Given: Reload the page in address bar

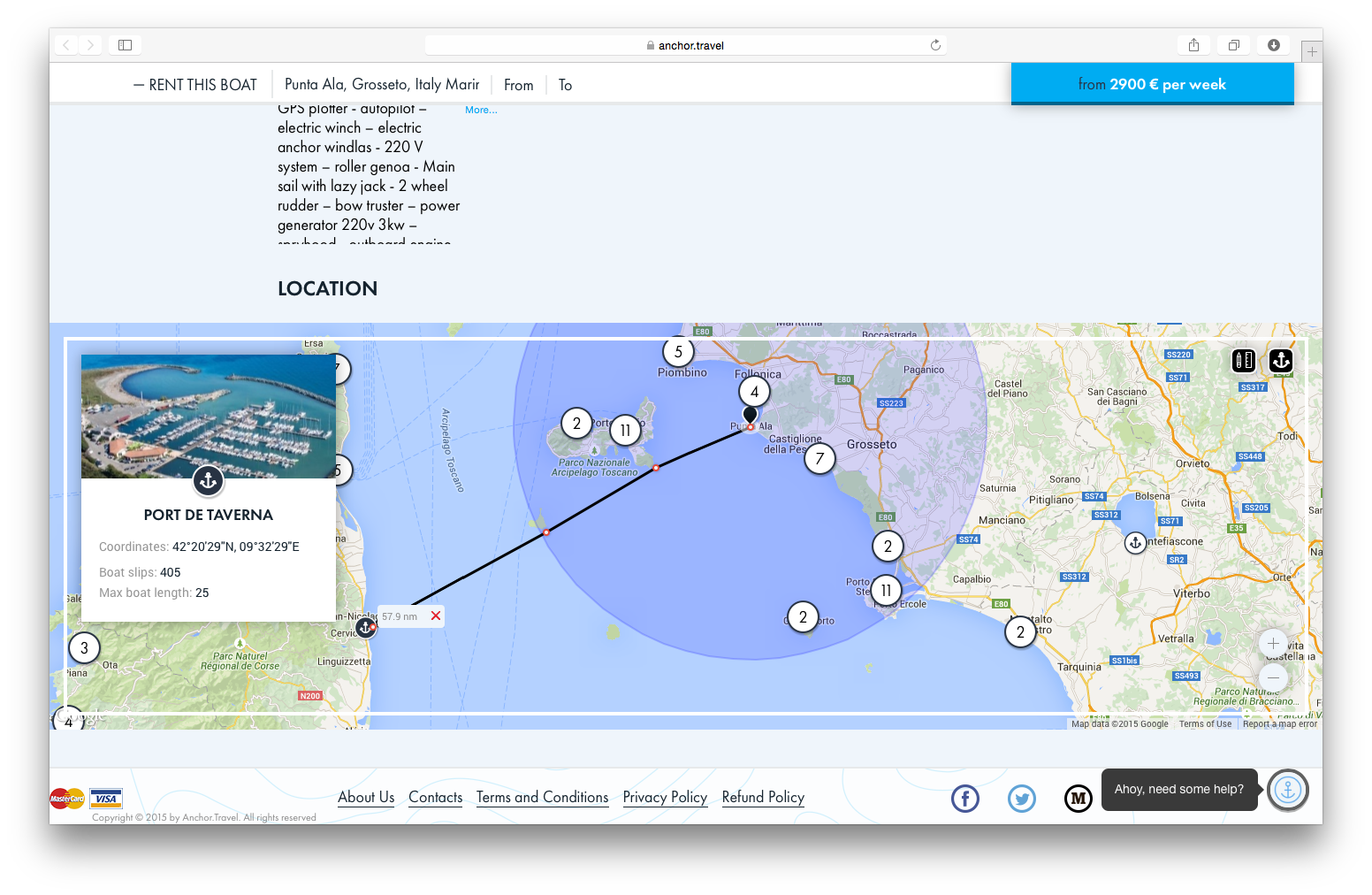Looking at the screenshot, I should 935,45.
